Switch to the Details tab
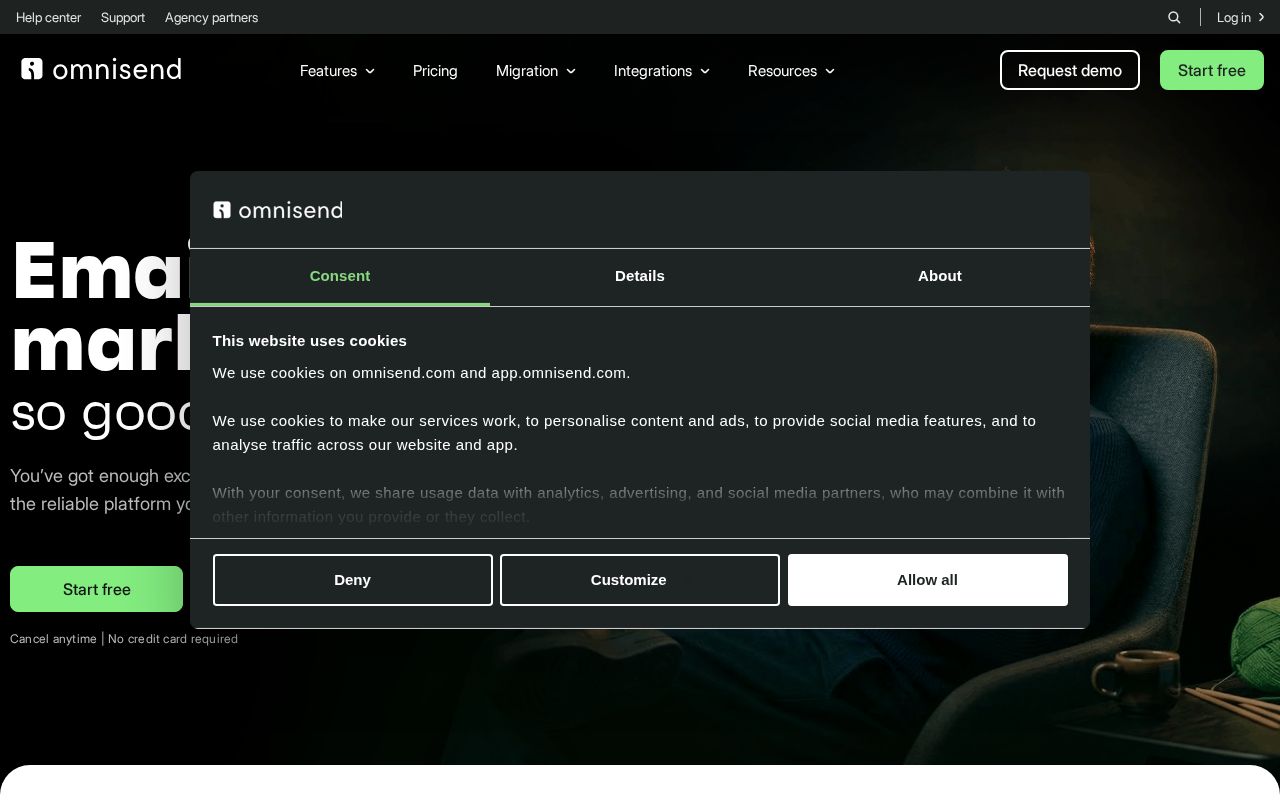 tap(639, 276)
